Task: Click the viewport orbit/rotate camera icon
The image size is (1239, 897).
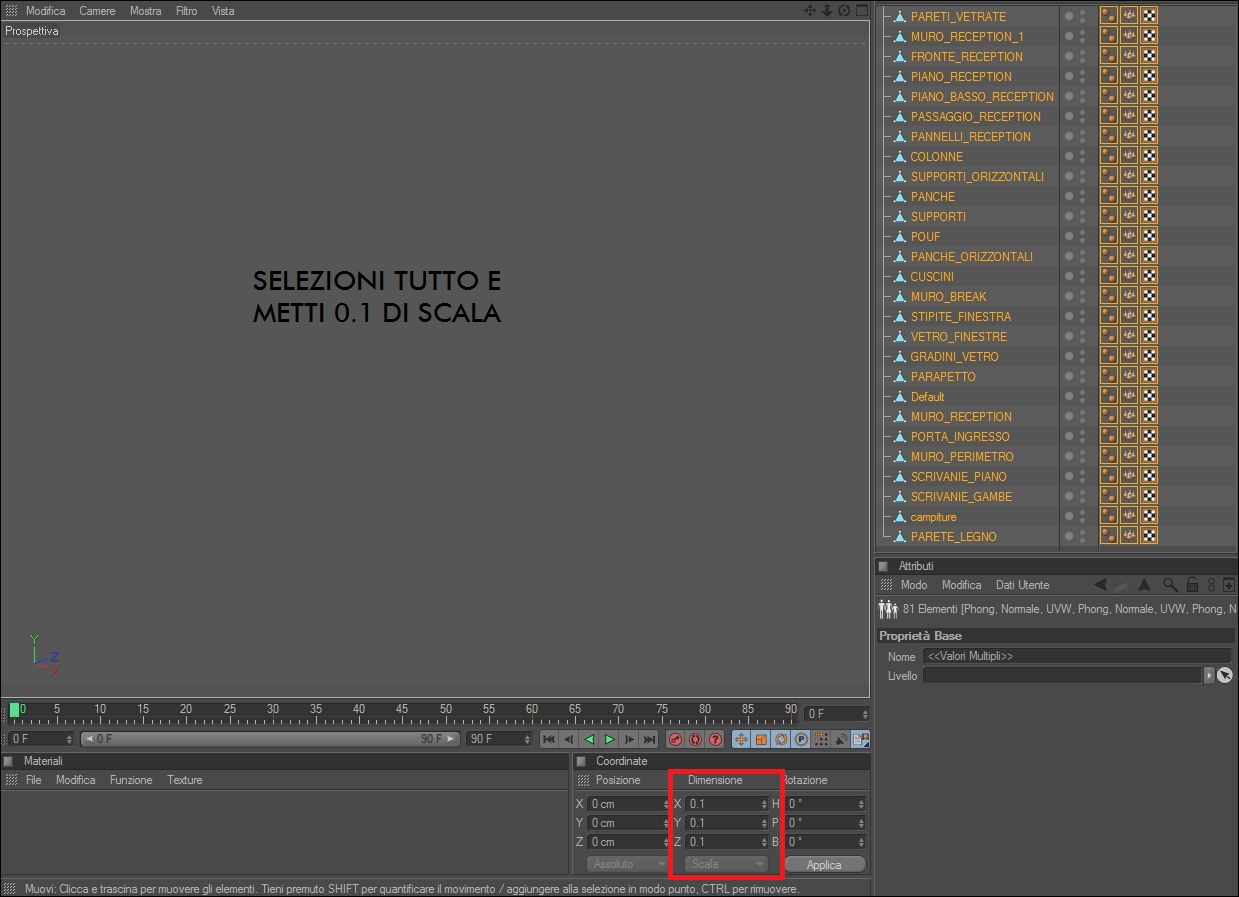Action: click(844, 10)
